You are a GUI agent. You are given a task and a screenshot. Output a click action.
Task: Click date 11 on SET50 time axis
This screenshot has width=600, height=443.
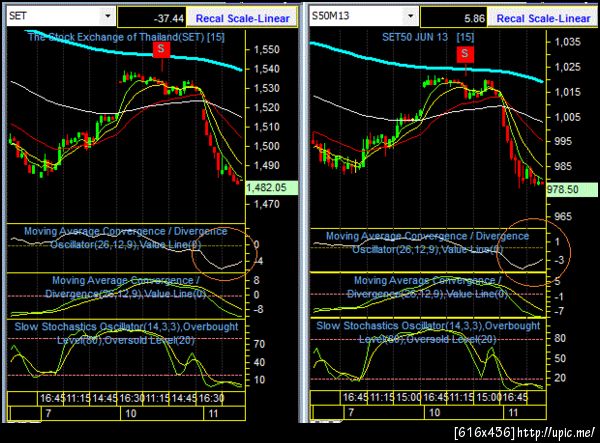click(513, 412)
